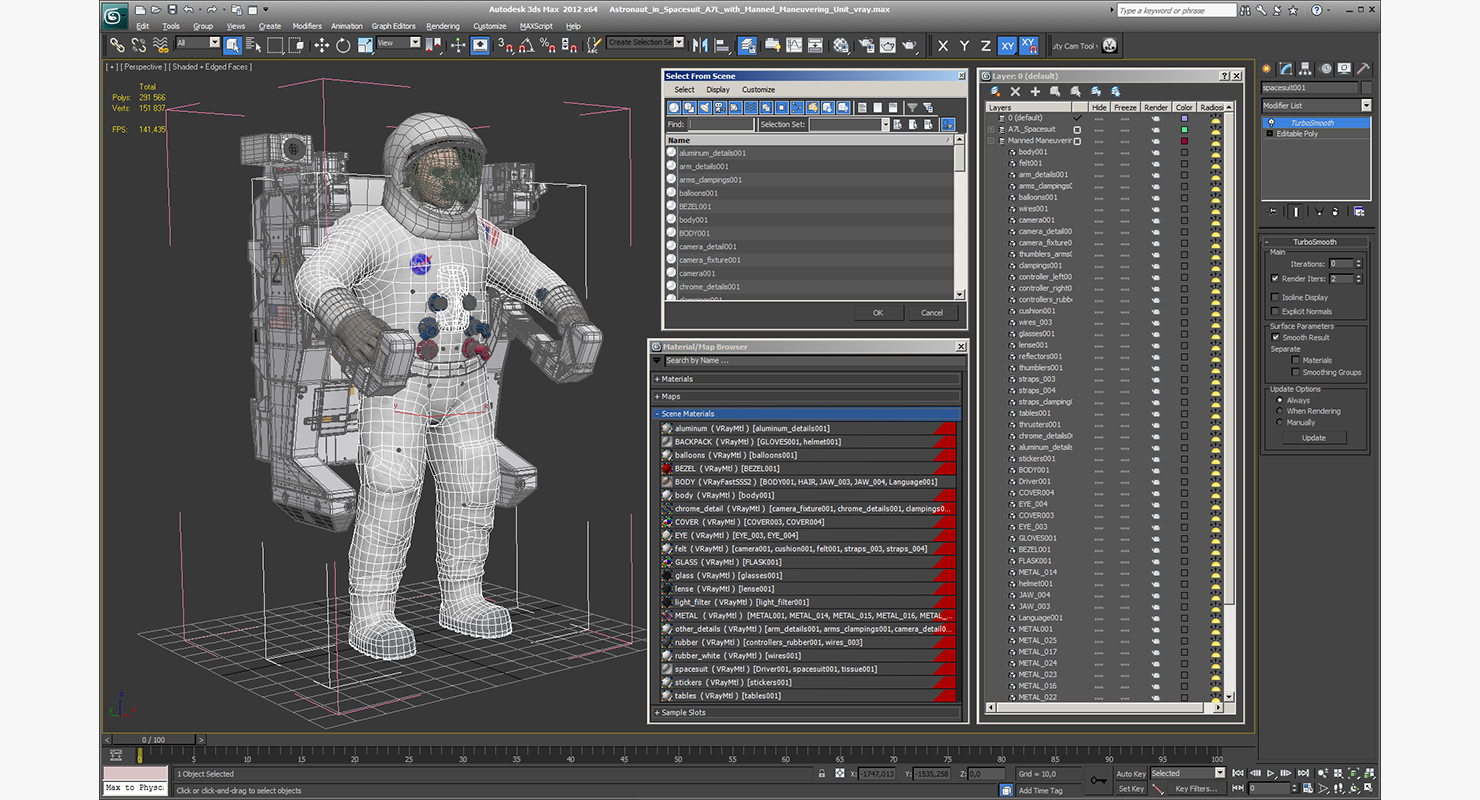
Task: Open the Rendering menu
Action: coord(443,26)
